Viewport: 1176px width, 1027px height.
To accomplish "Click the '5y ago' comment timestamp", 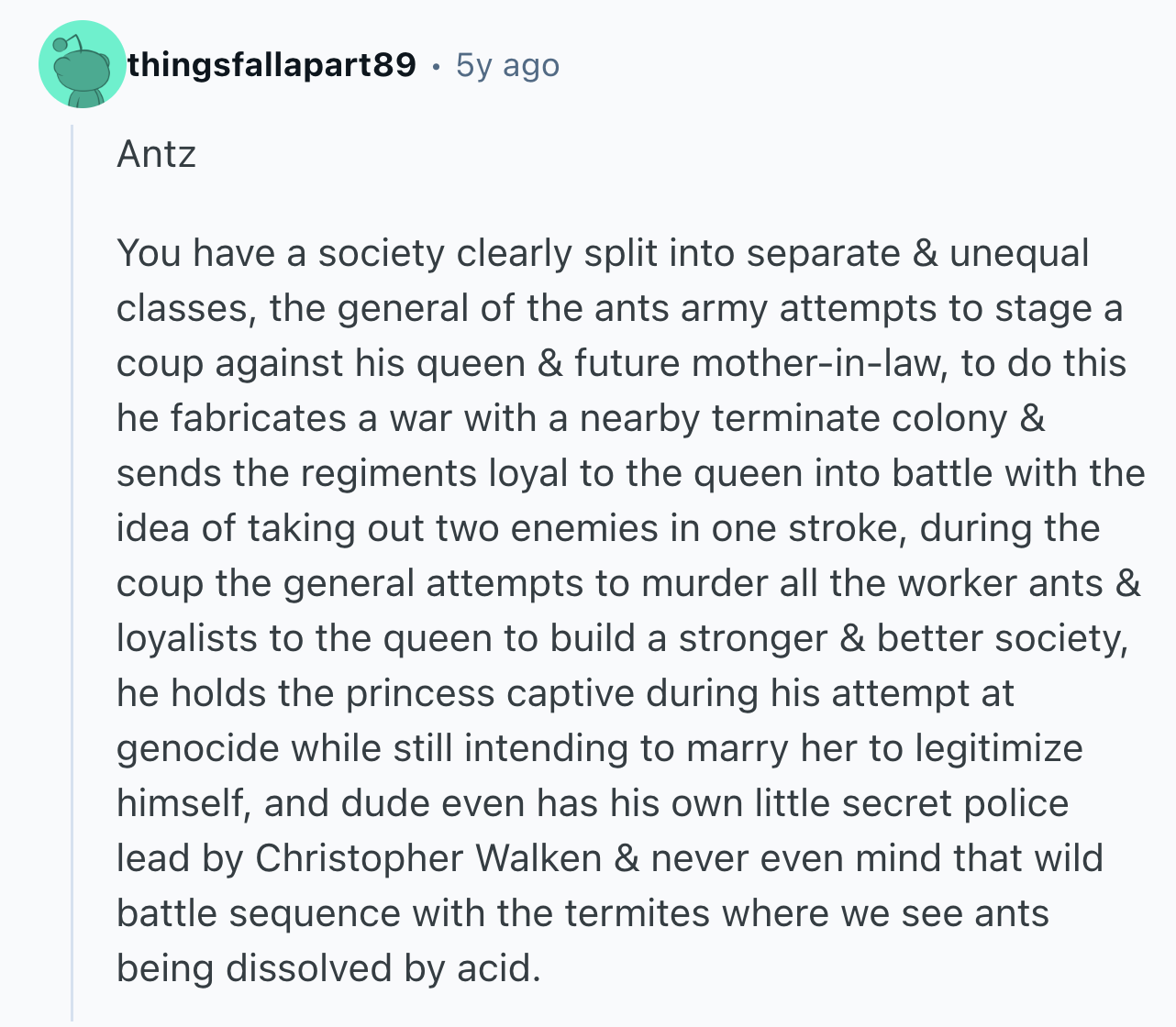I will tap(507, 65).
